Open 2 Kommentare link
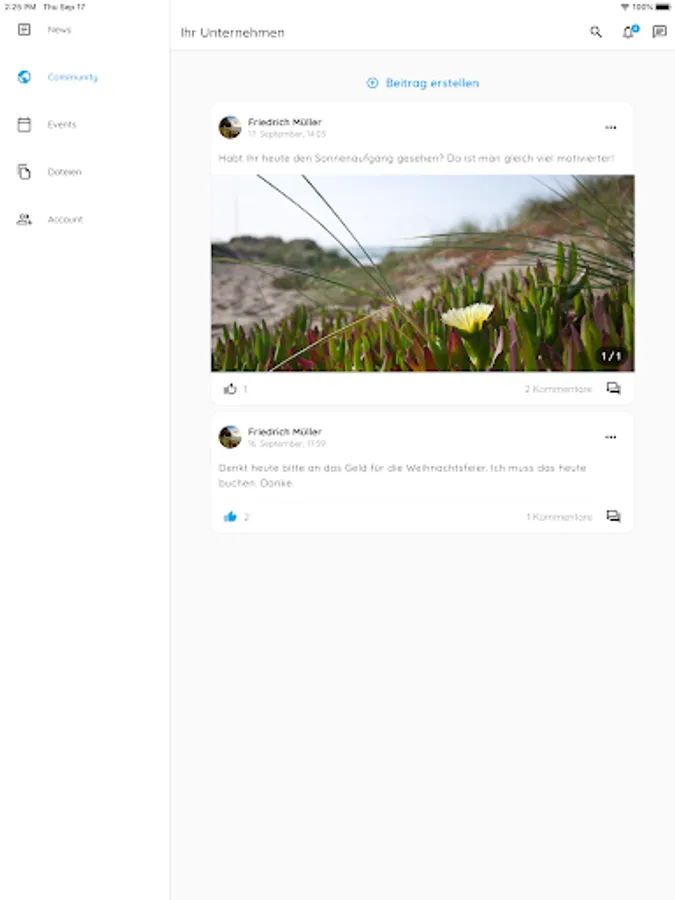The height and width of the screenshot is (900, 675). click(x=558, y=389)
